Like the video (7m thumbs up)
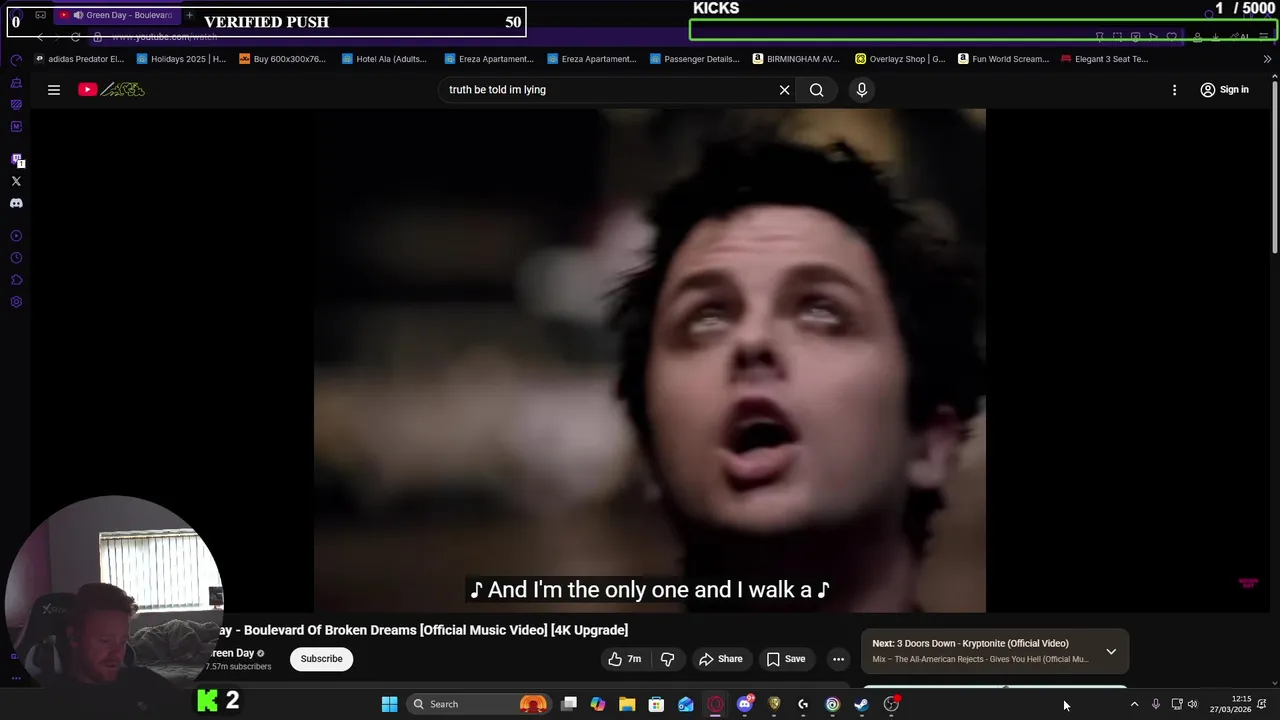This screenshot has height=720, width=1280. 625,659
